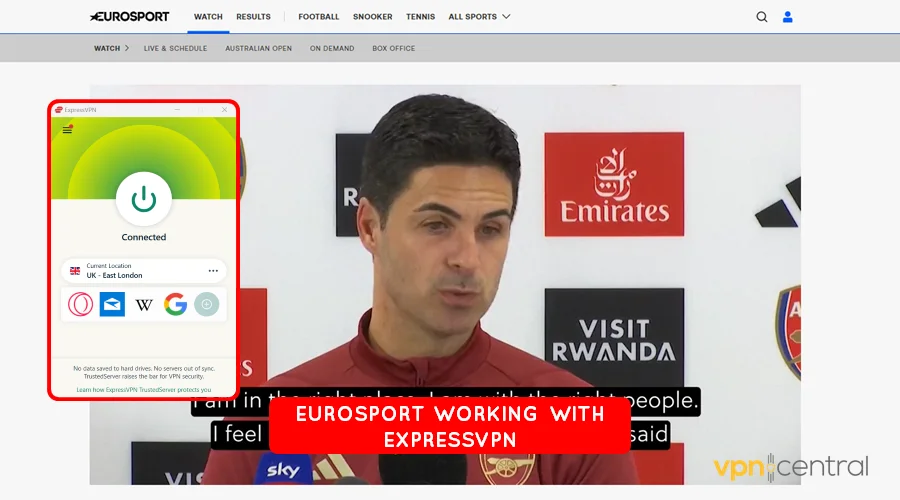
Task: Open the Snooker nav item
Action: pyautogui.click(x=373, y=17)
